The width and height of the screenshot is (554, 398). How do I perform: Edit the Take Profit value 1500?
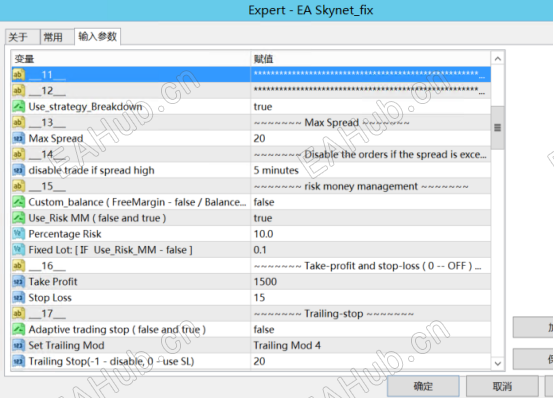pyautogui.click(x=371, y=281)
